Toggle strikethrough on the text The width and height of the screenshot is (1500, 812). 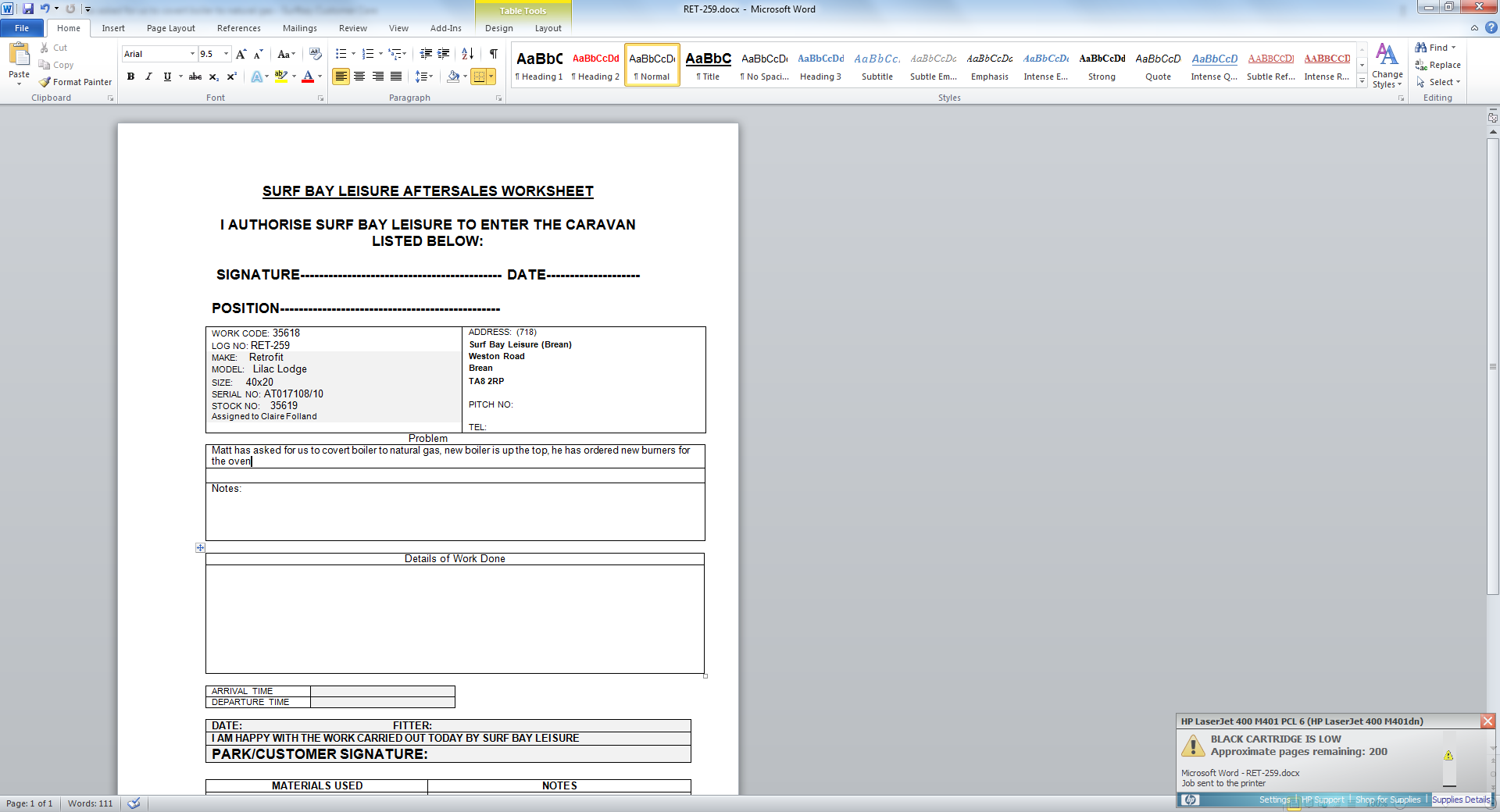(x=195, y=77)
